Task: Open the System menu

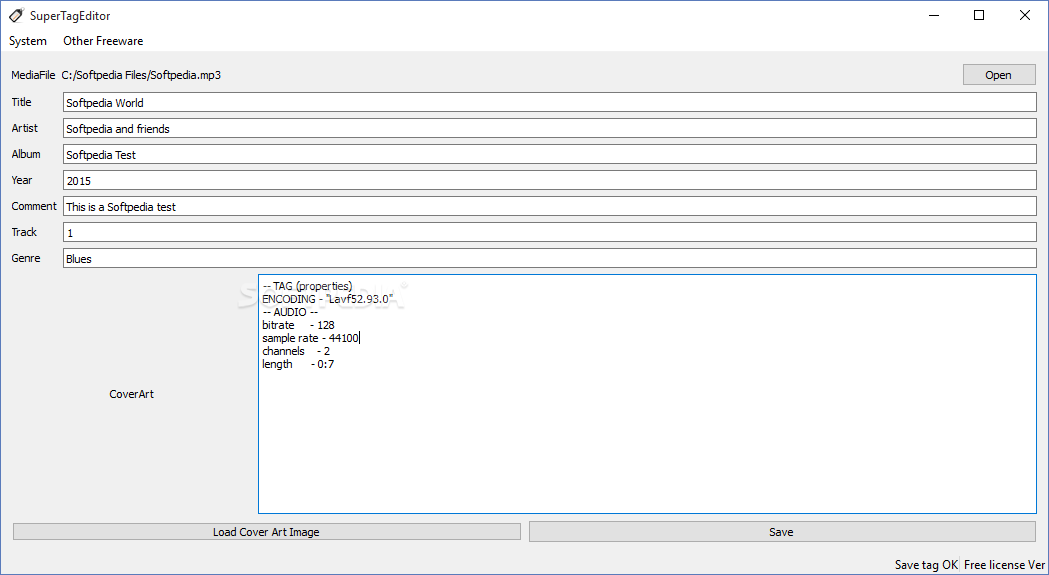Action: click(28, 41)
